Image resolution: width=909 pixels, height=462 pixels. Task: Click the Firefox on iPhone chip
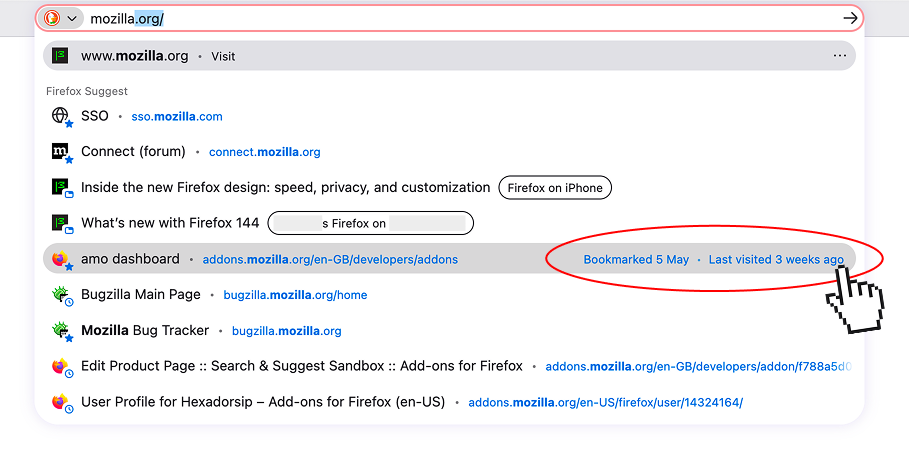555,188
